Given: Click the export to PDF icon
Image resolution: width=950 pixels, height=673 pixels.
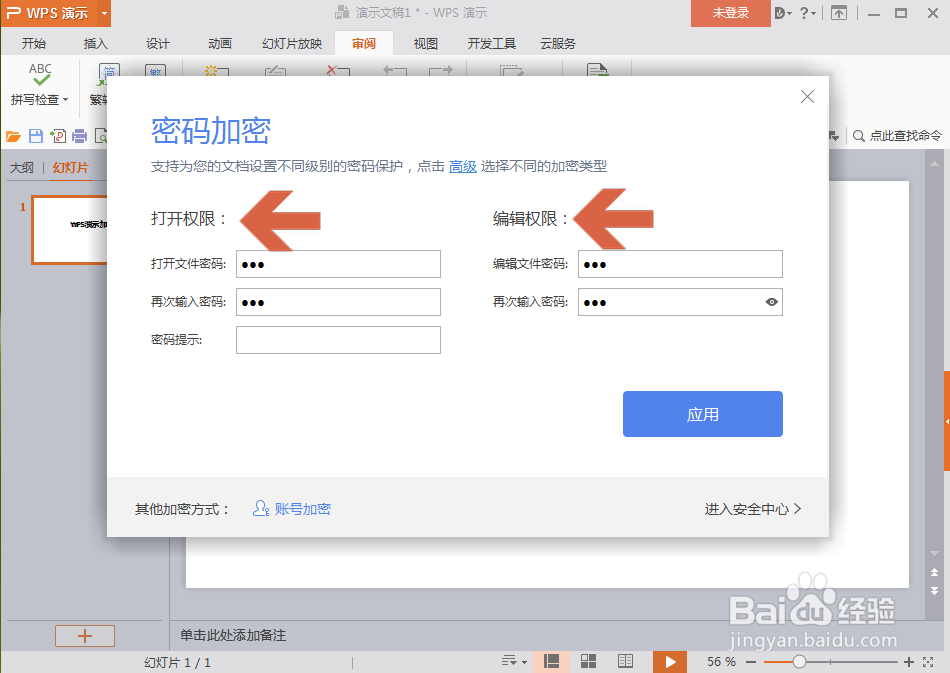Looking at the screenshot, I should click(58, 135).
